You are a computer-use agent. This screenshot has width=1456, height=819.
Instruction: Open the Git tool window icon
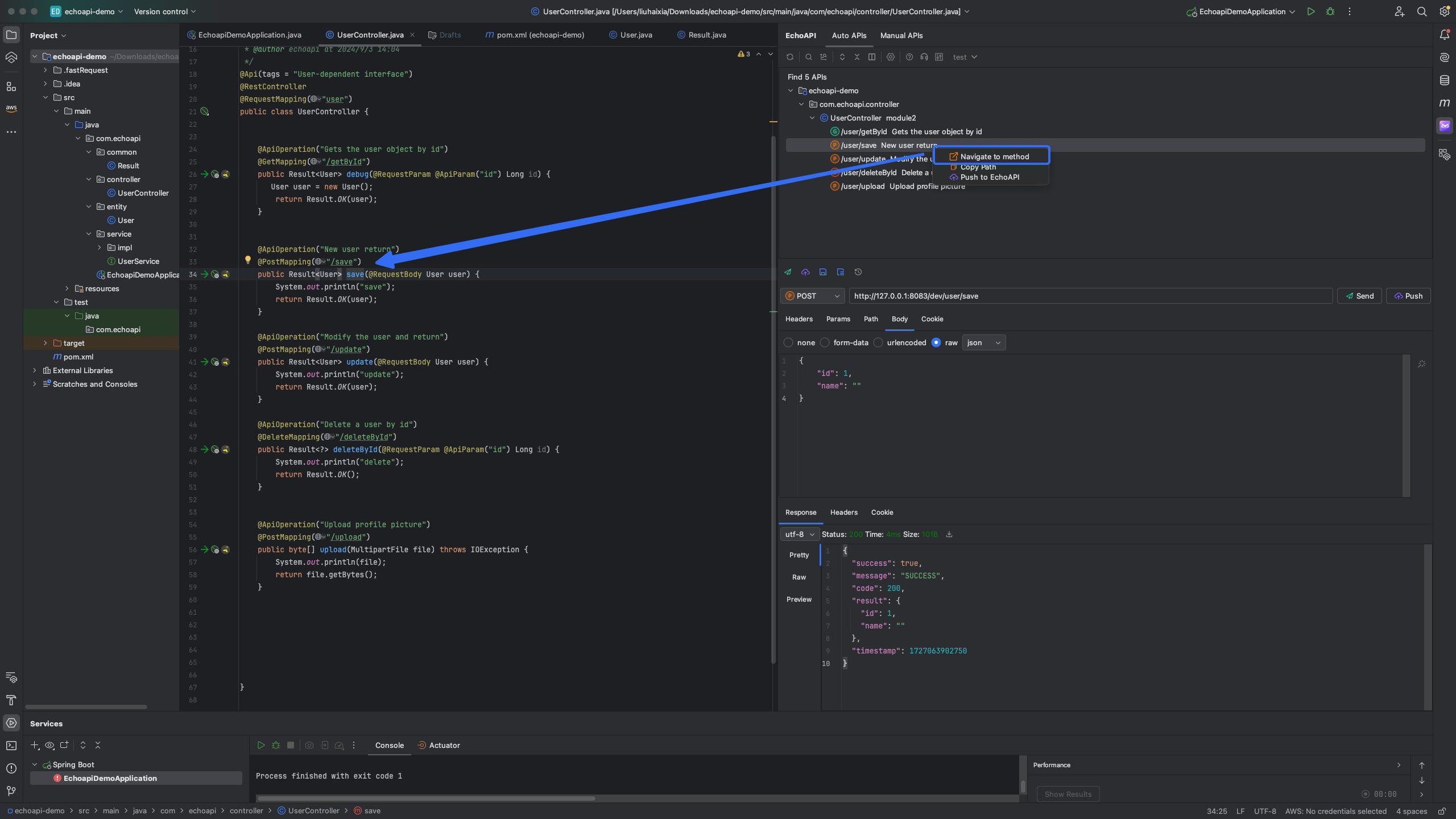(x=11, y=791)
